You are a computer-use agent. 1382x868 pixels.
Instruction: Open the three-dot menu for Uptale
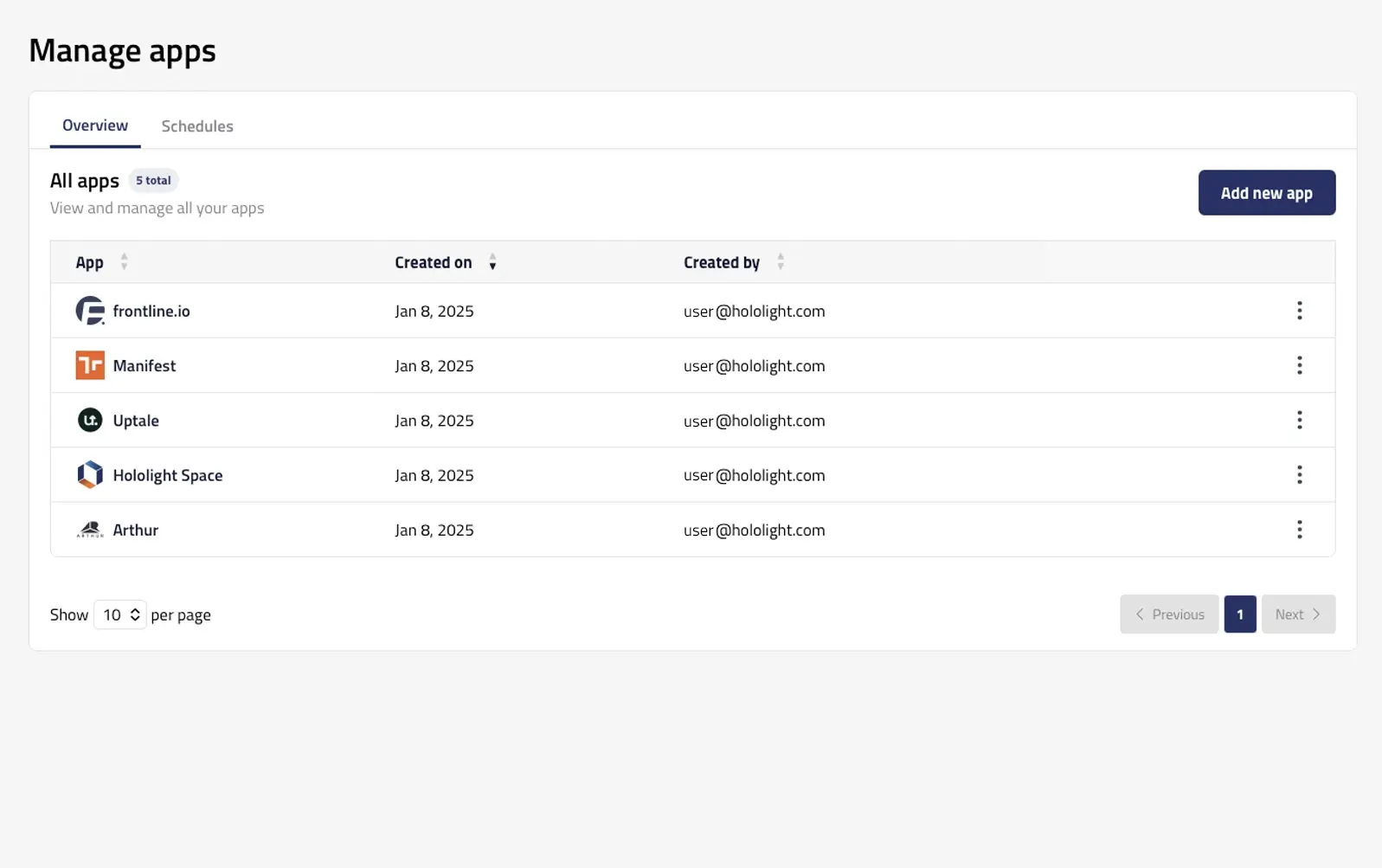pyautogui.click(x=1299, y=420)
